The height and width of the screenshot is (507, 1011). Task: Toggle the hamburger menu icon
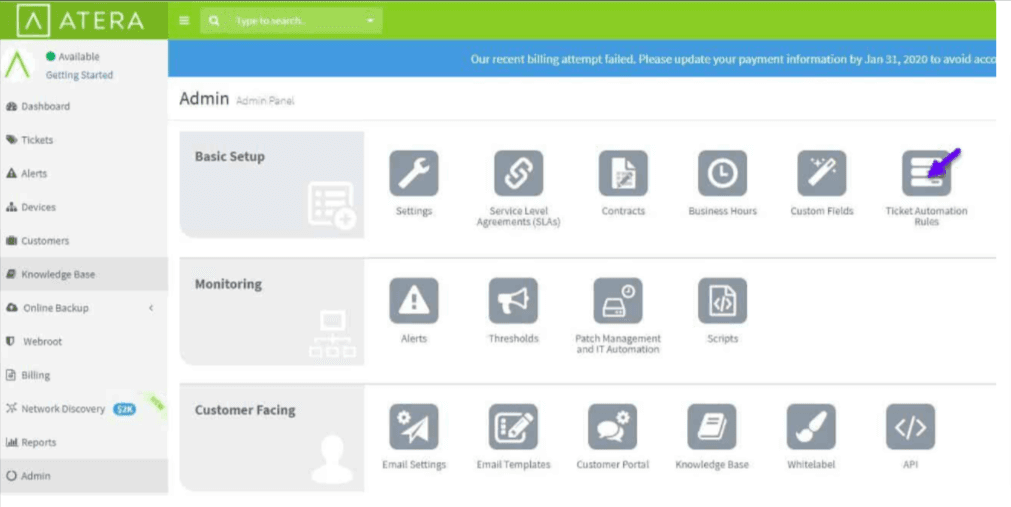184,21
